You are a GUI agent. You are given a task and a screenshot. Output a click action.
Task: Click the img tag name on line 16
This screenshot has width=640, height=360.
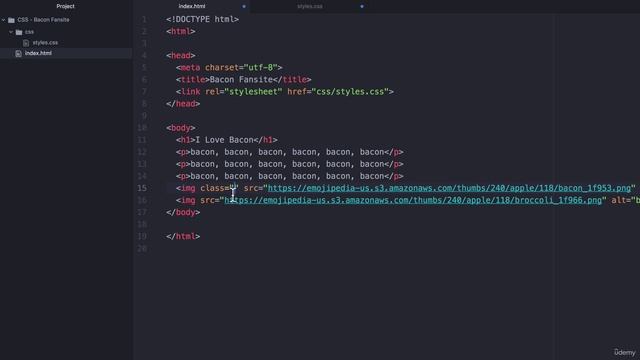(188, 200)
